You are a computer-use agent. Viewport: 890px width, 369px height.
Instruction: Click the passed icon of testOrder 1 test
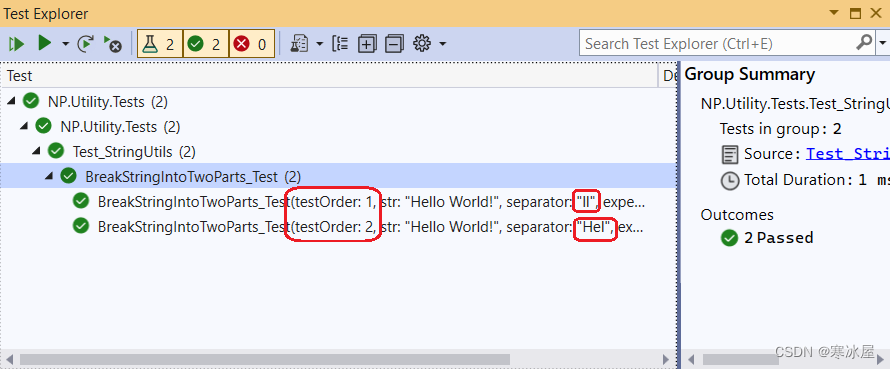coord(81,201)
